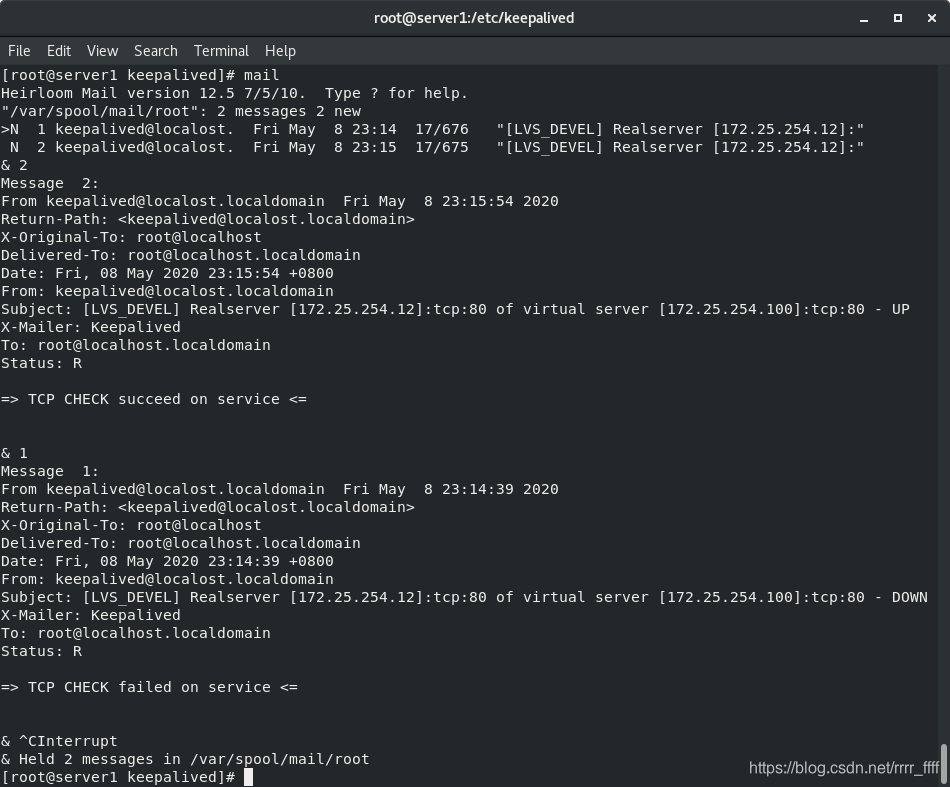Click the '& 2' command line
Image resolution: width=950 pixels, height=787 pixels.
14,165
